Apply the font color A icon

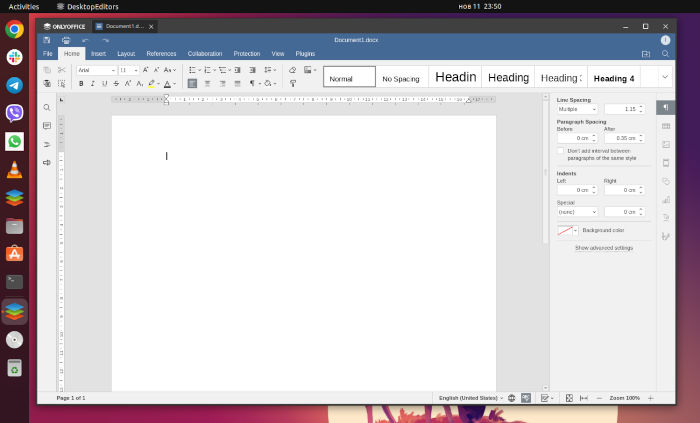(167, 83)
